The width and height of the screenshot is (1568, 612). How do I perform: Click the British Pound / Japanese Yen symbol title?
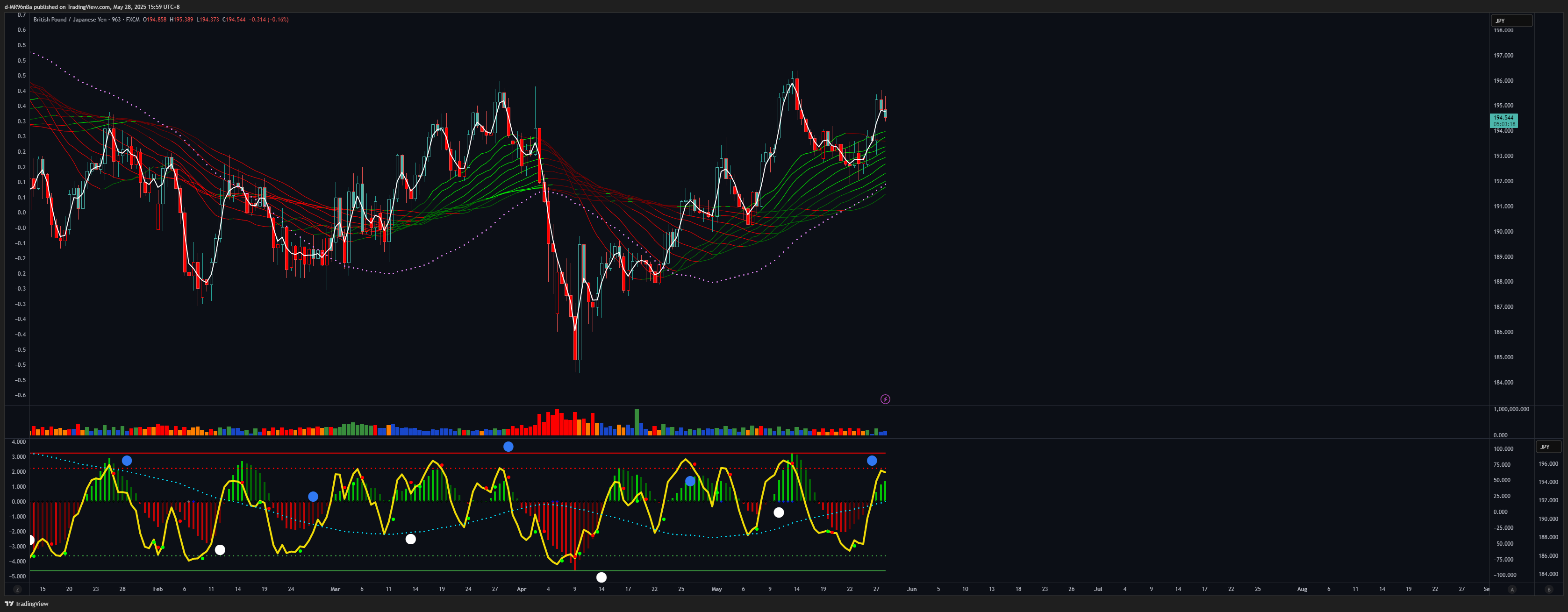tap(71, 20)
